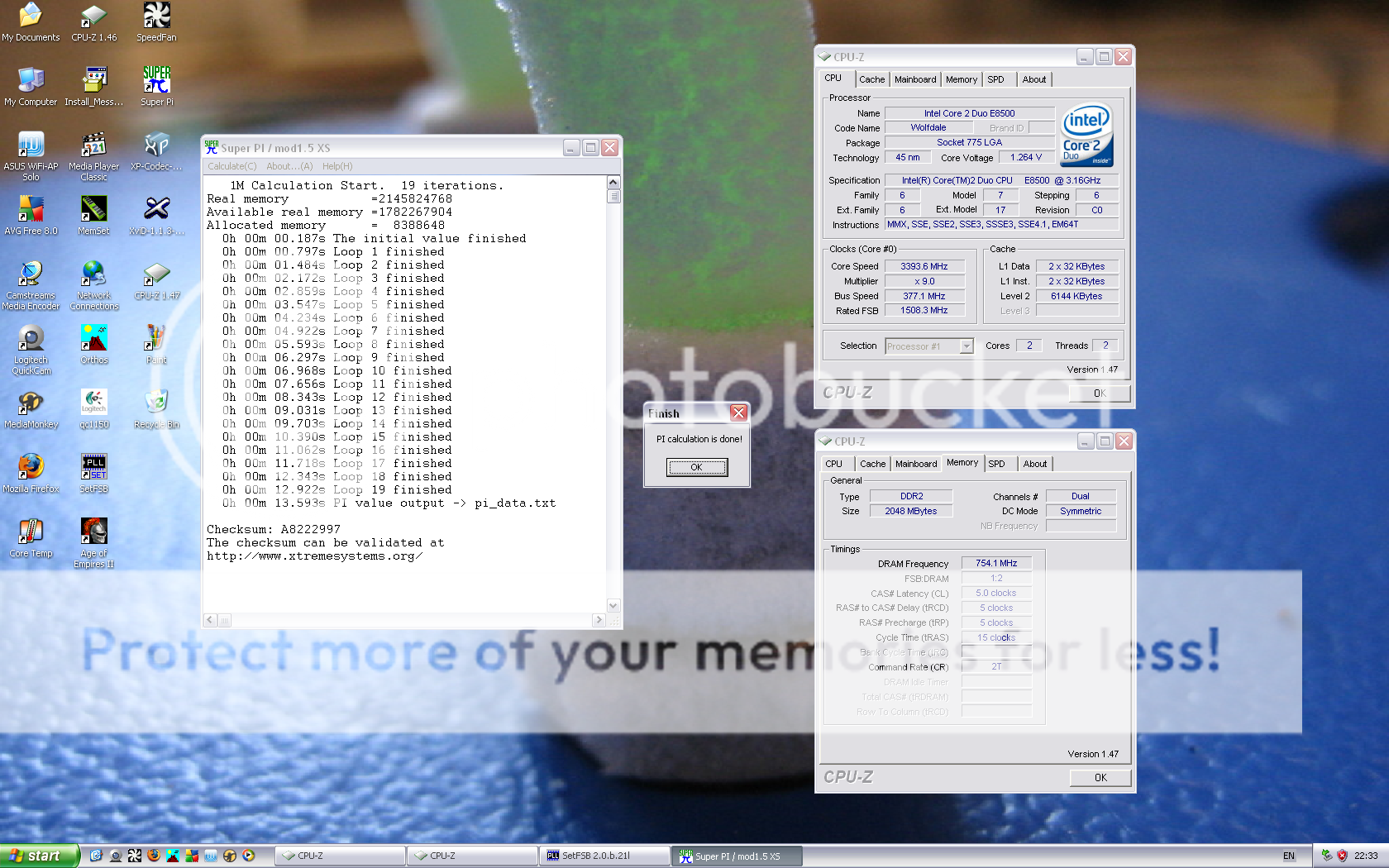Launch MediaMonkey from the desktop

pos(31,408)
